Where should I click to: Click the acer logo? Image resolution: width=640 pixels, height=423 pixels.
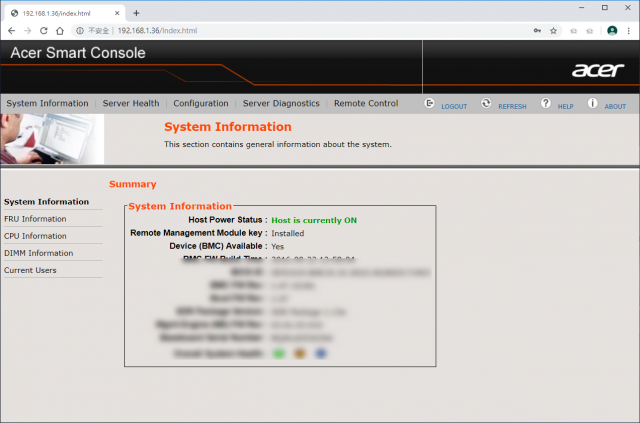pyautogui.click(x=598, y=70)
